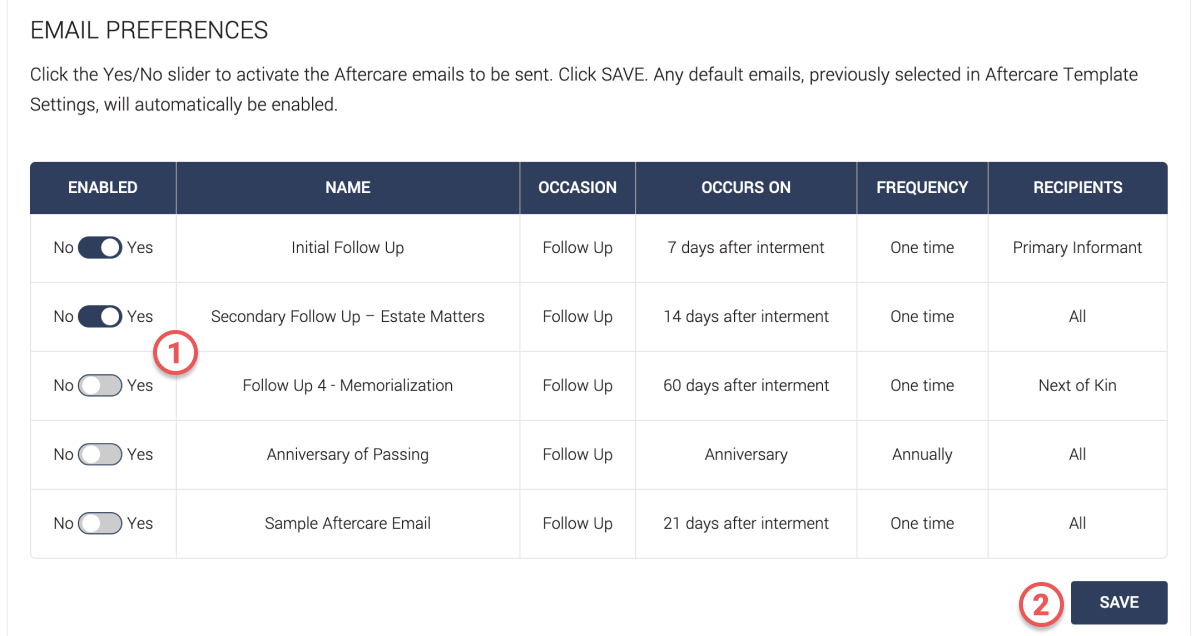Select the FREQUENCY column header
Viewport: 1200px width, 636px height.
[x=922, y=187]
